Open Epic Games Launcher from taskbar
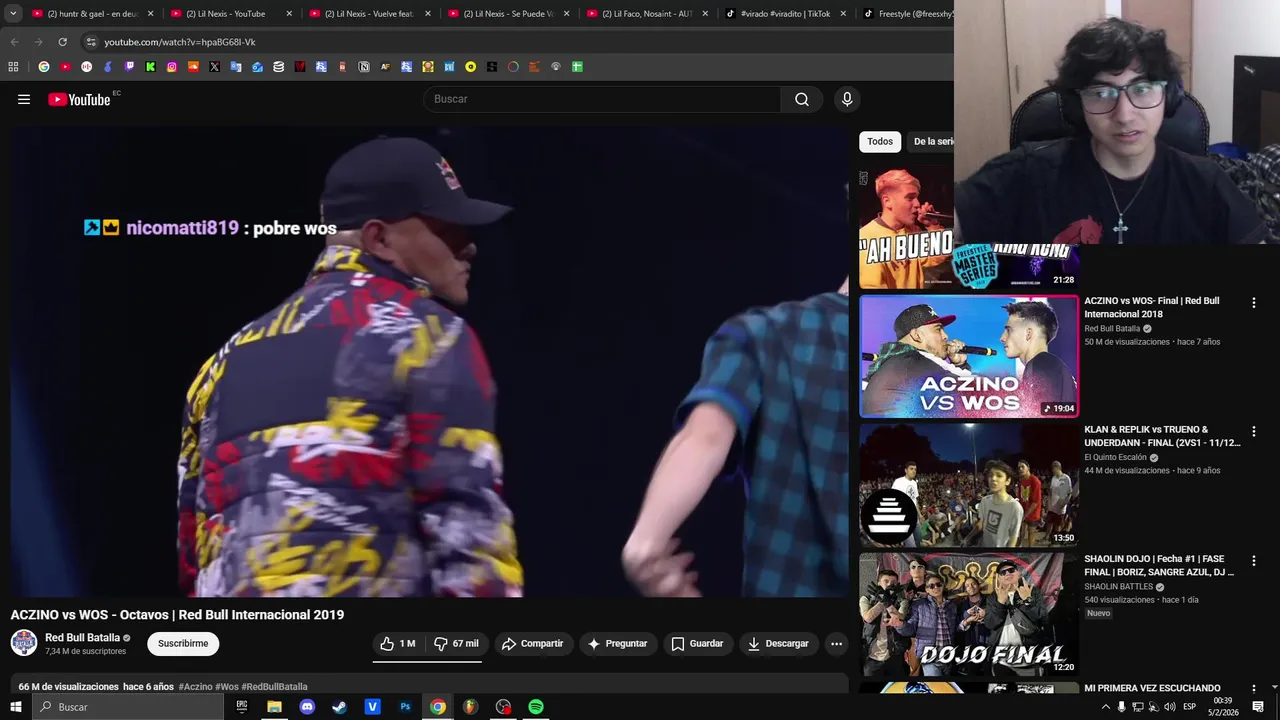Screen dimensions: 1280x720 pyautogui.click(x=241, y=707)
